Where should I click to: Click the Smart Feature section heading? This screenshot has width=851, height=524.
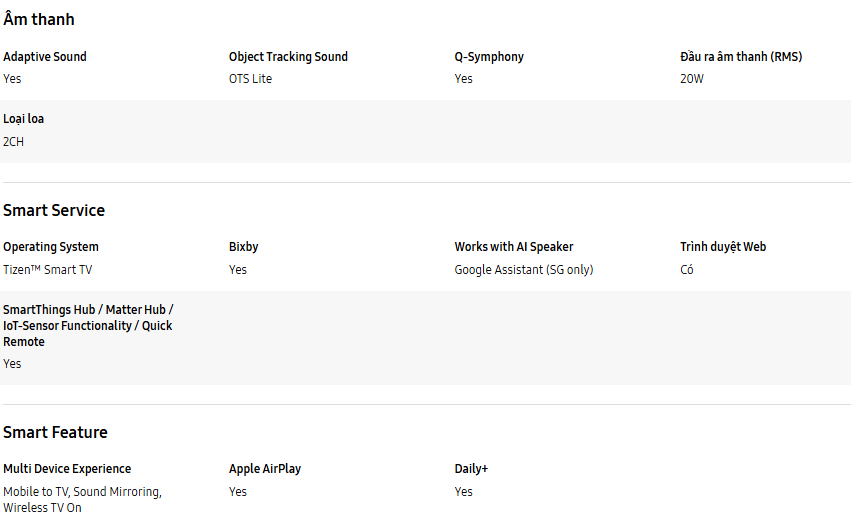pyautogui.click(x=55, y=432)
